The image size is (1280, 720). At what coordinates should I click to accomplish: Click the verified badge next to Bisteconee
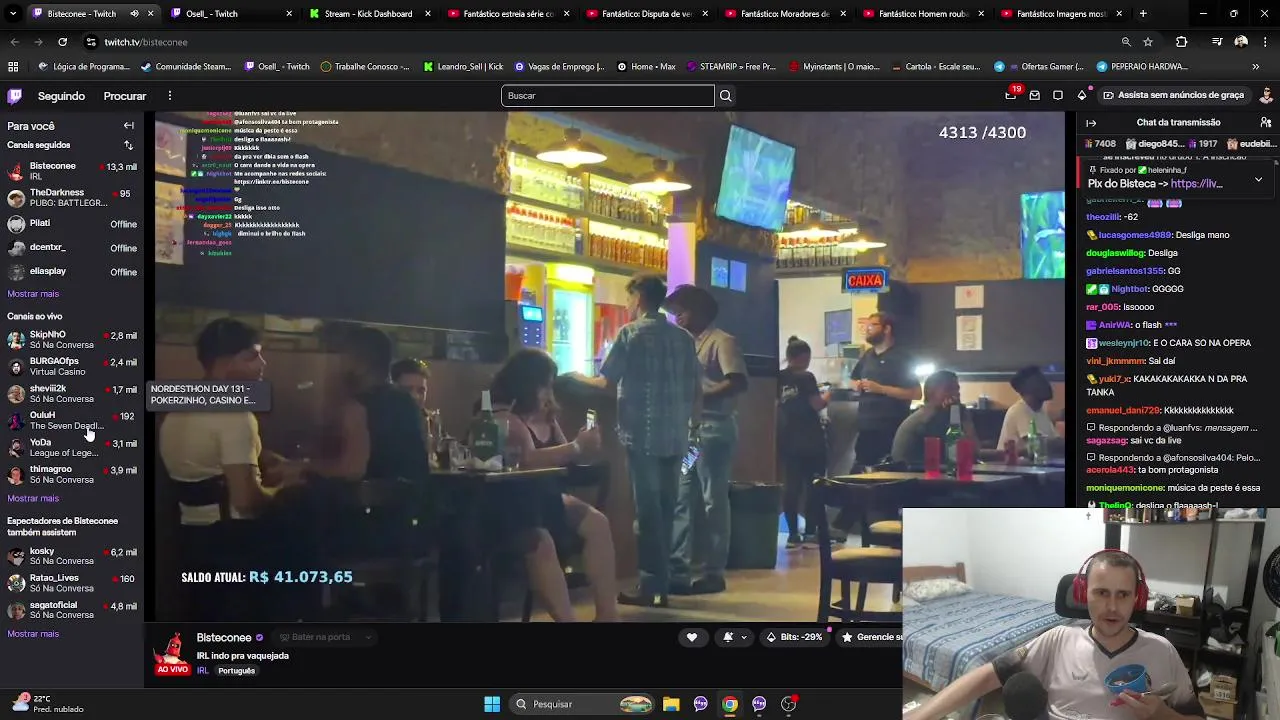pyautogui.click(x=260, y=638)
